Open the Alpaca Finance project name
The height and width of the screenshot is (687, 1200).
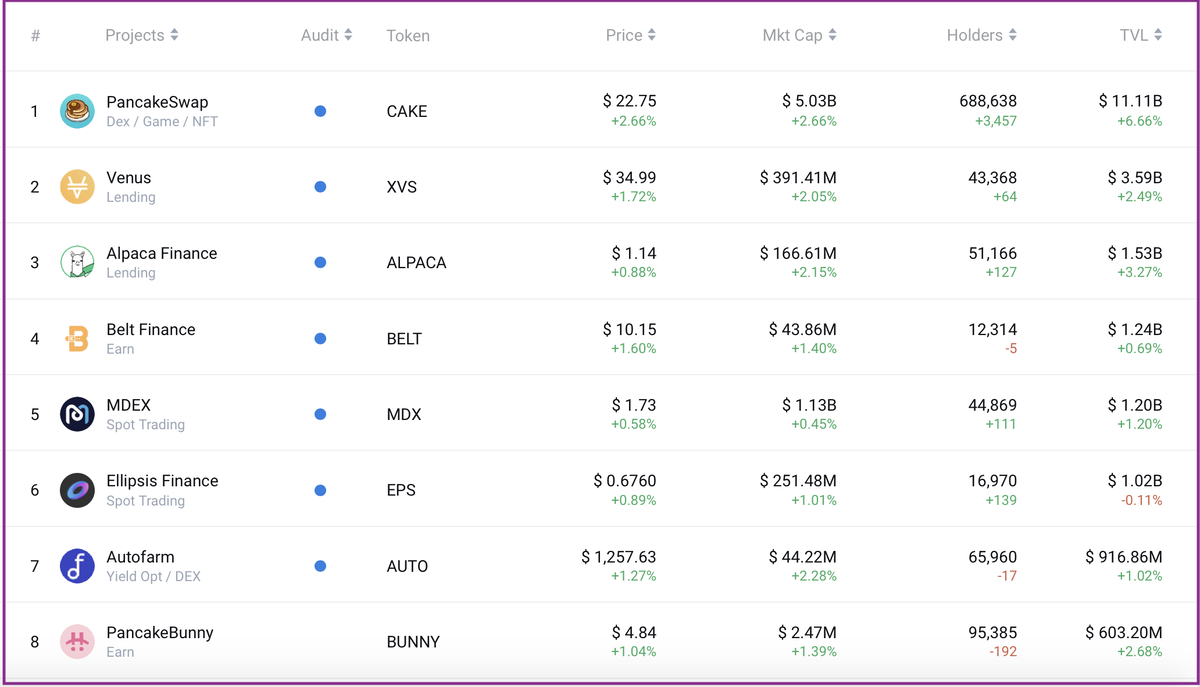(162, 254)
